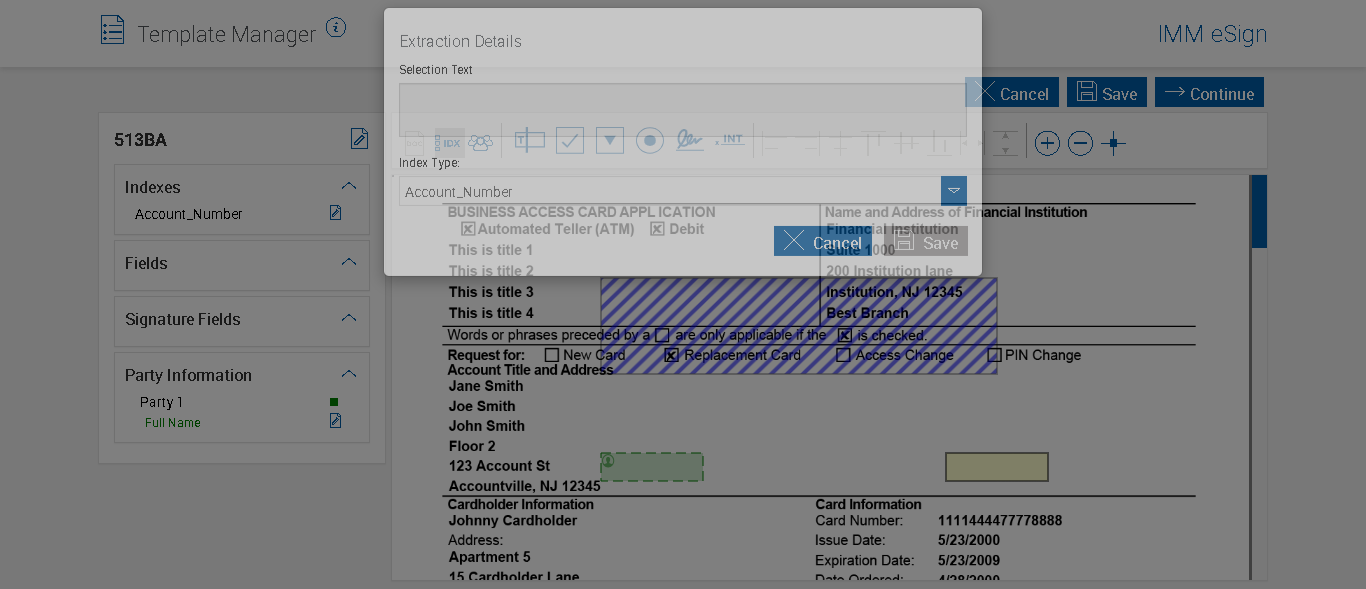Image resolution: width=1366 pixels, height=589 pixels.
Task: Collapse the Signature Fields section
Action: [x=349, y=318]
